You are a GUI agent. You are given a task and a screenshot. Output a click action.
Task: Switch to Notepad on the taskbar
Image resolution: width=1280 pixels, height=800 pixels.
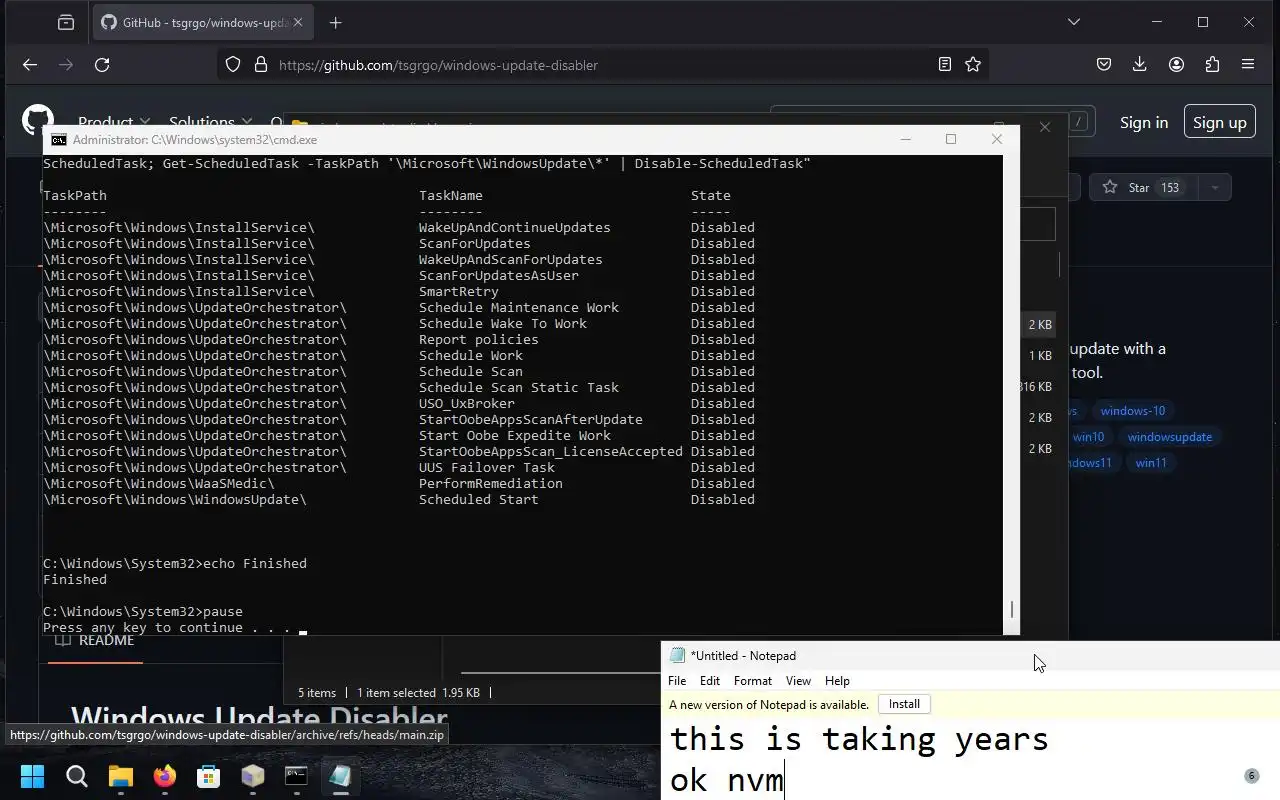(x=340, y=776)
